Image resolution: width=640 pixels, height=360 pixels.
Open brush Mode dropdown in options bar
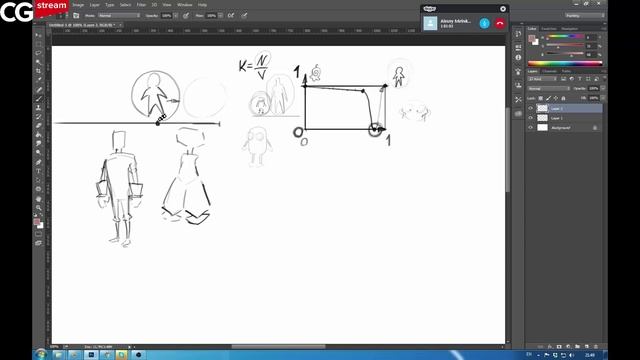pyautogui.click(x=119, y=16)
